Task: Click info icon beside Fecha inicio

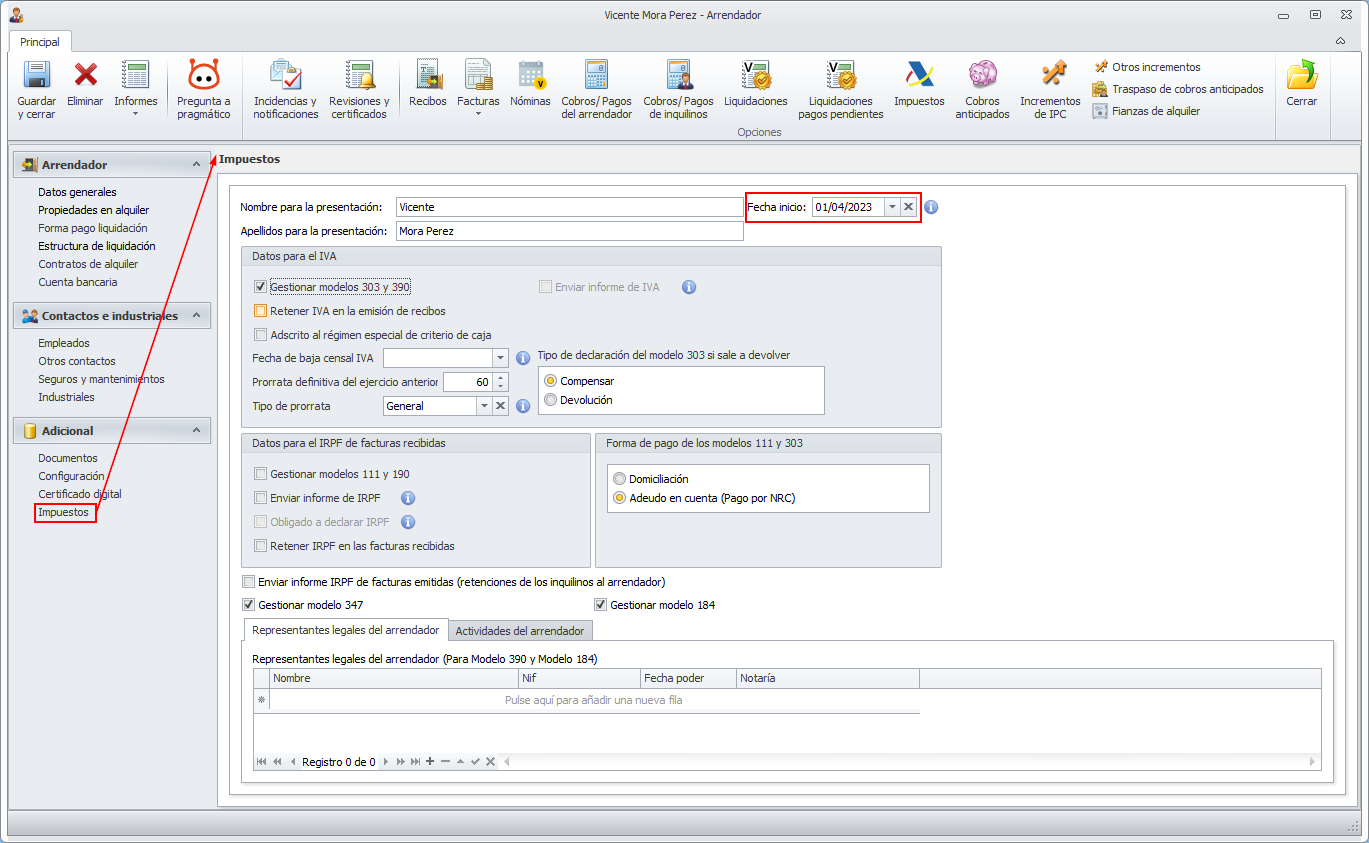Action: coord(931,207)
